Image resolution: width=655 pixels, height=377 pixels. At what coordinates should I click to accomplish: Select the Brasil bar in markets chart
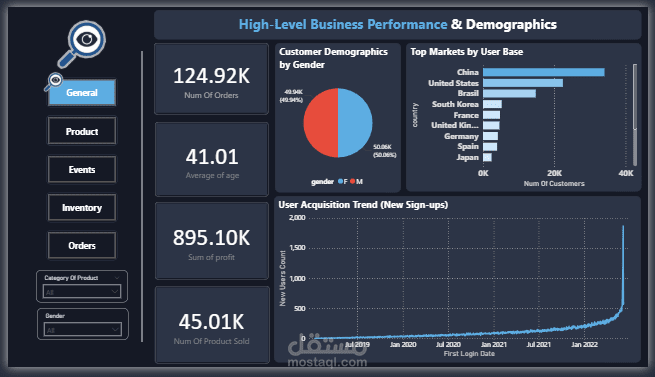point(509,93)
